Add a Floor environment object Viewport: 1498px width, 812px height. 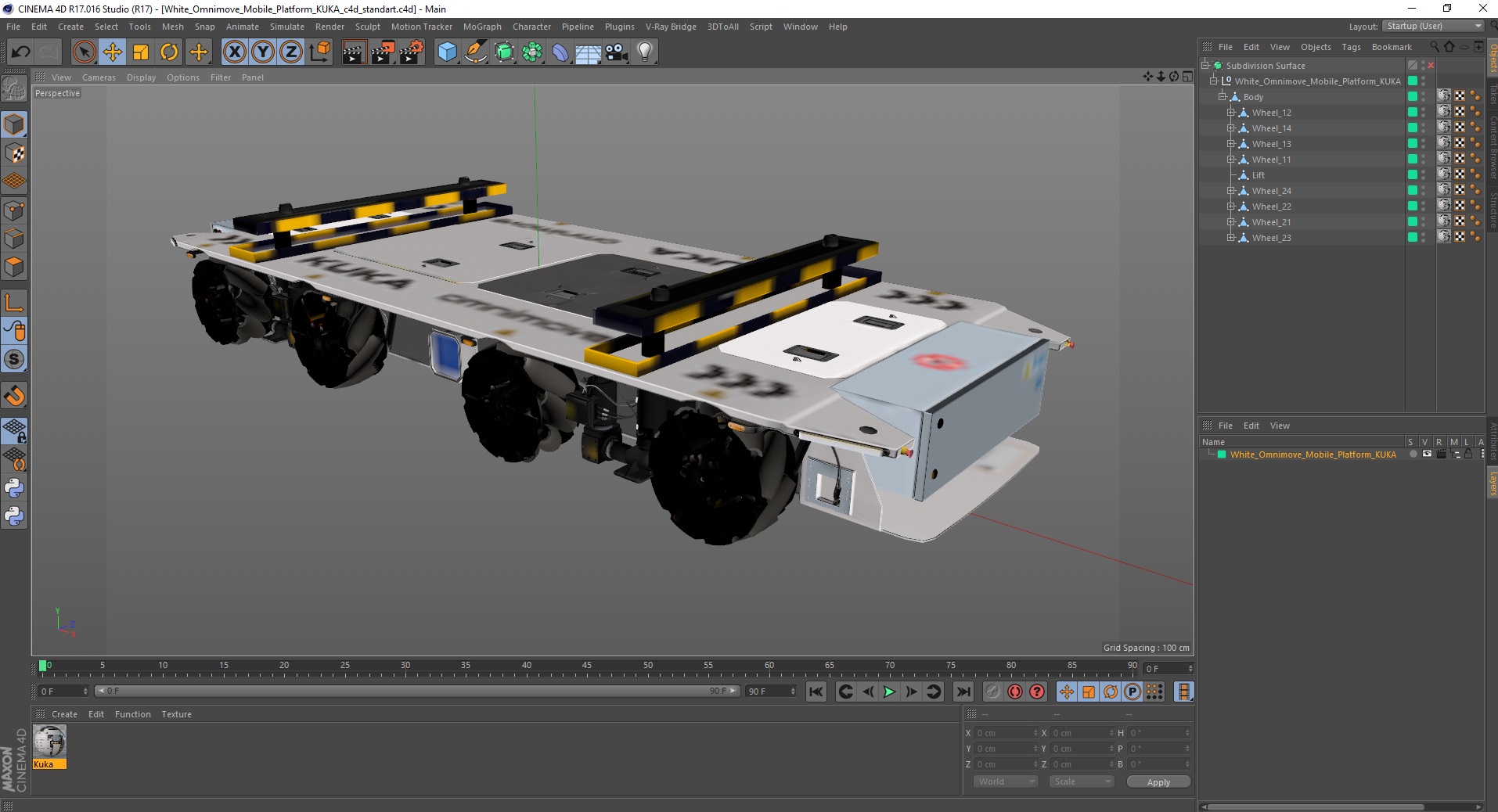point(589,52)
